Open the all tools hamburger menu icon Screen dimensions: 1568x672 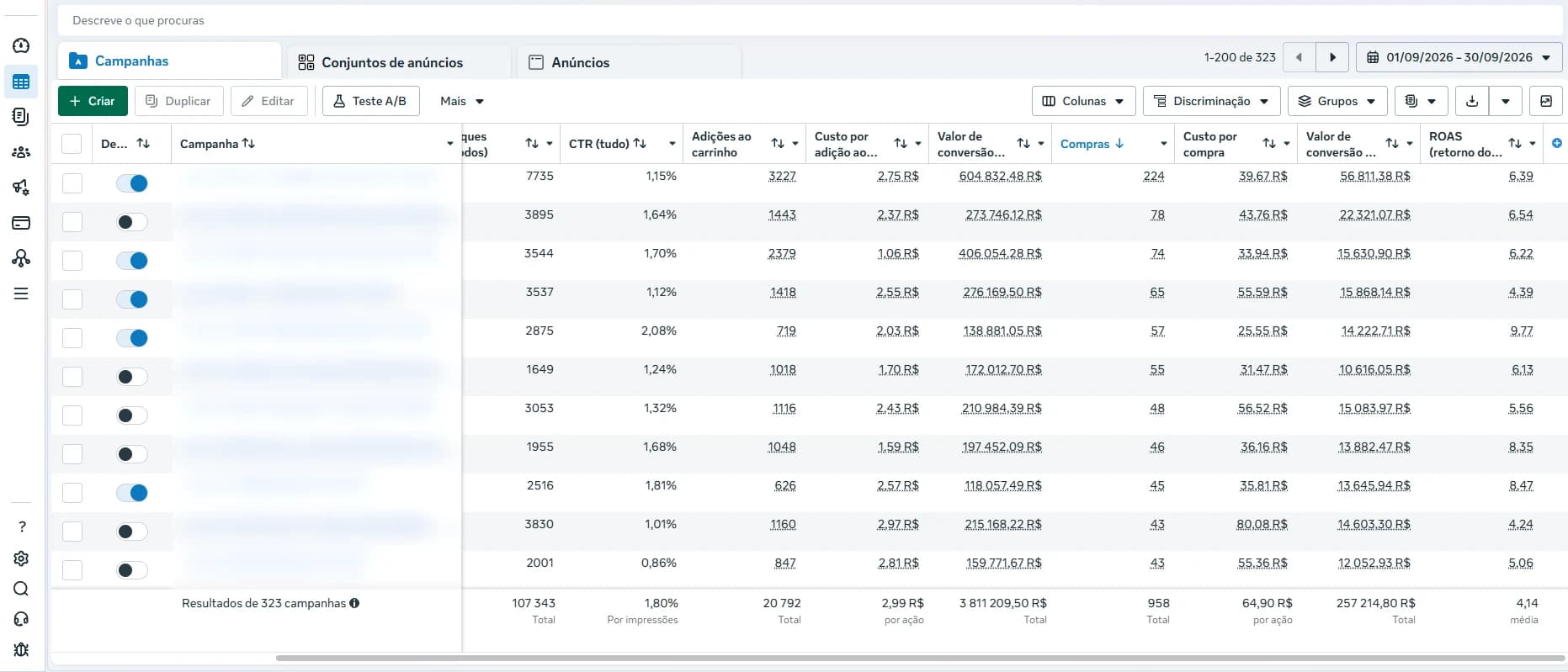click(x=21, y=294)
